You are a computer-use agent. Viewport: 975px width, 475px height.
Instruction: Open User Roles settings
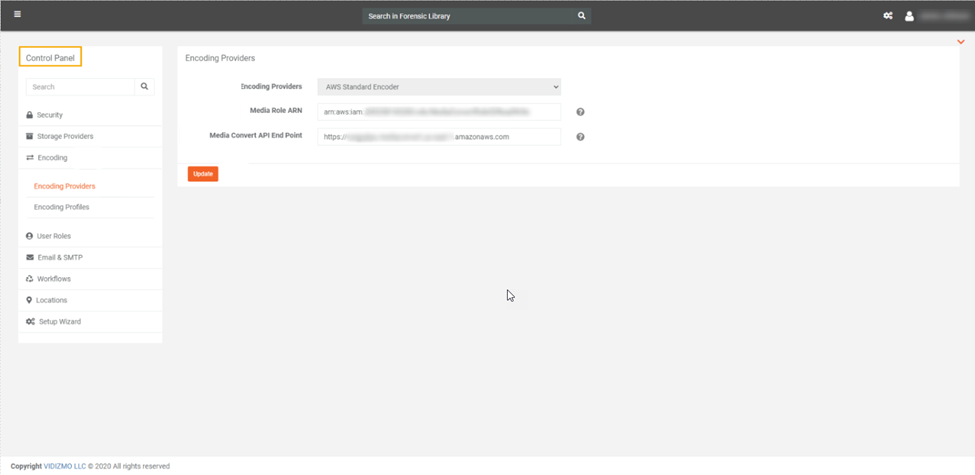pos(53,236)
